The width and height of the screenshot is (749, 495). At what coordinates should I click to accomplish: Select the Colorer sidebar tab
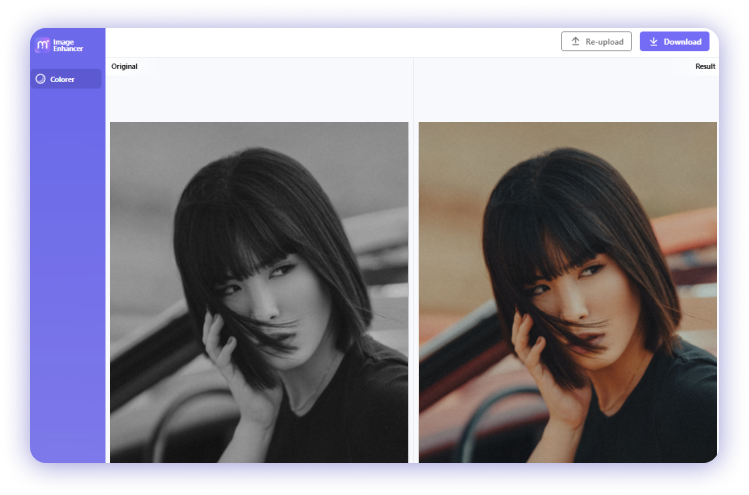65,79
